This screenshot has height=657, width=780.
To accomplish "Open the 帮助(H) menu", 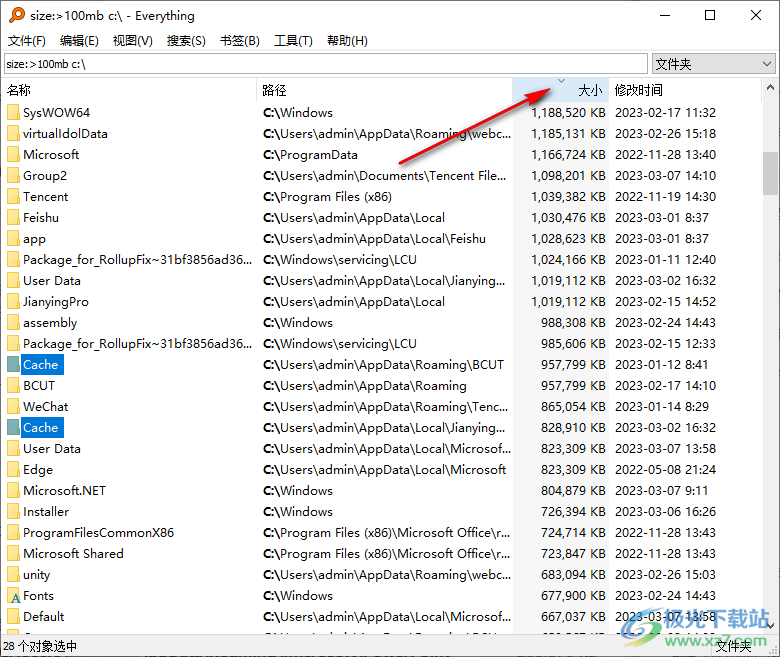I will click(x=347, y=41).
